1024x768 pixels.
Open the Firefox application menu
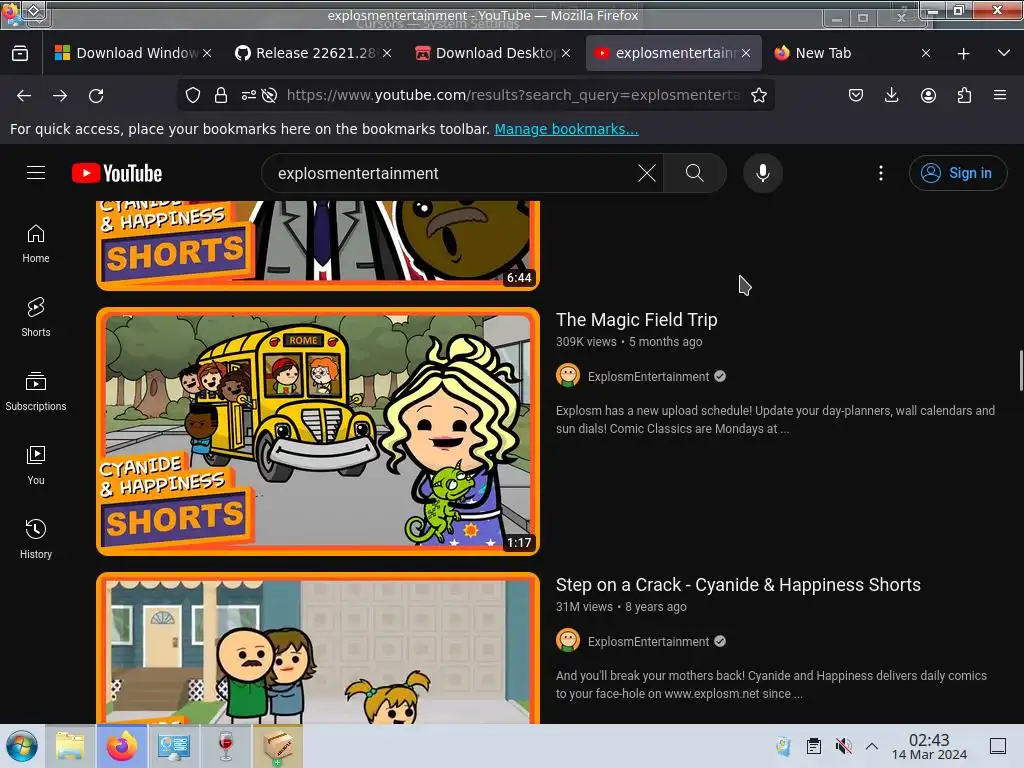[1000, 95]
